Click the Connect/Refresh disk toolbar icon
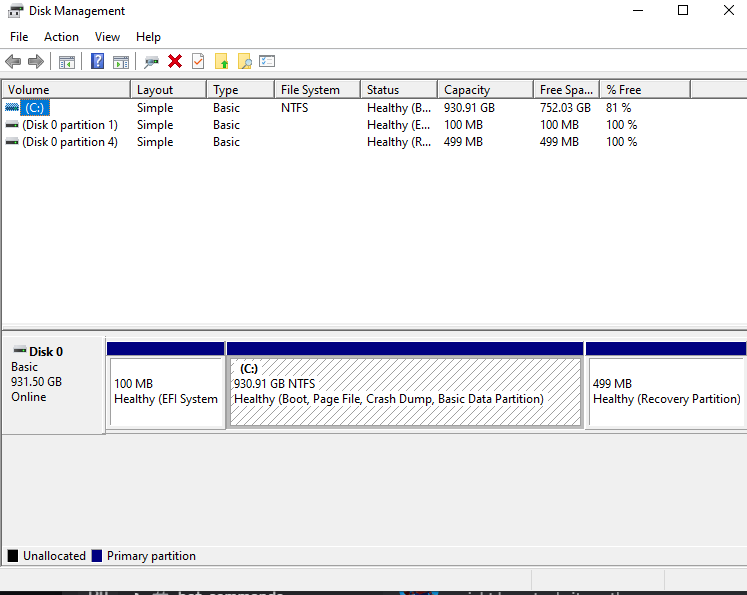 (x=151, y=62)
